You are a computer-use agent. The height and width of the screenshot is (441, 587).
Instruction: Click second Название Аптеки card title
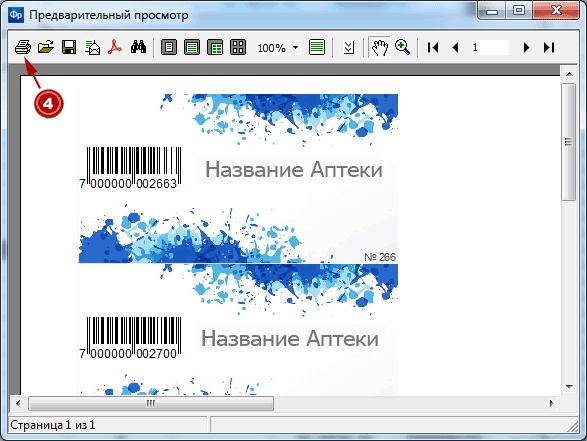coord(290,338)
